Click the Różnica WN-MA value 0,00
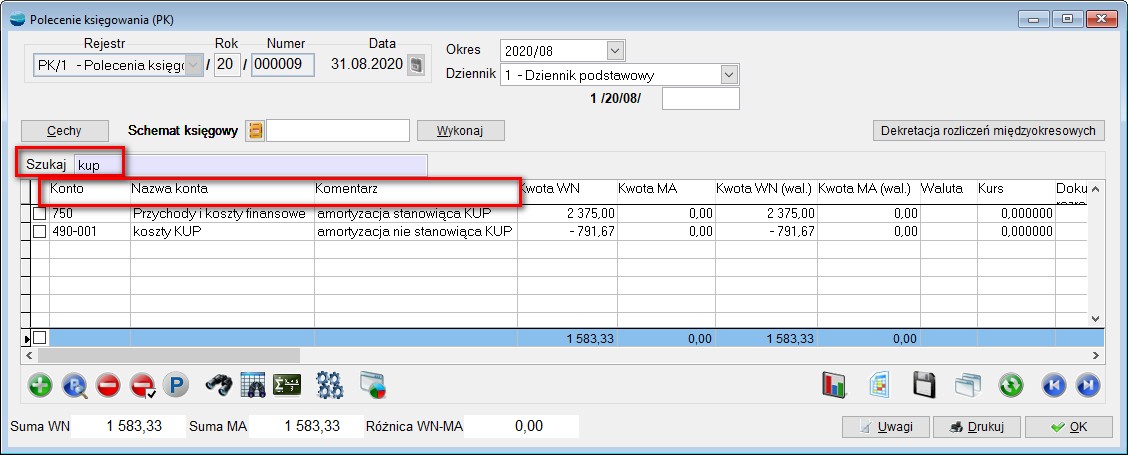Viewport: 1128px width, 455px height. coord(522,426)
